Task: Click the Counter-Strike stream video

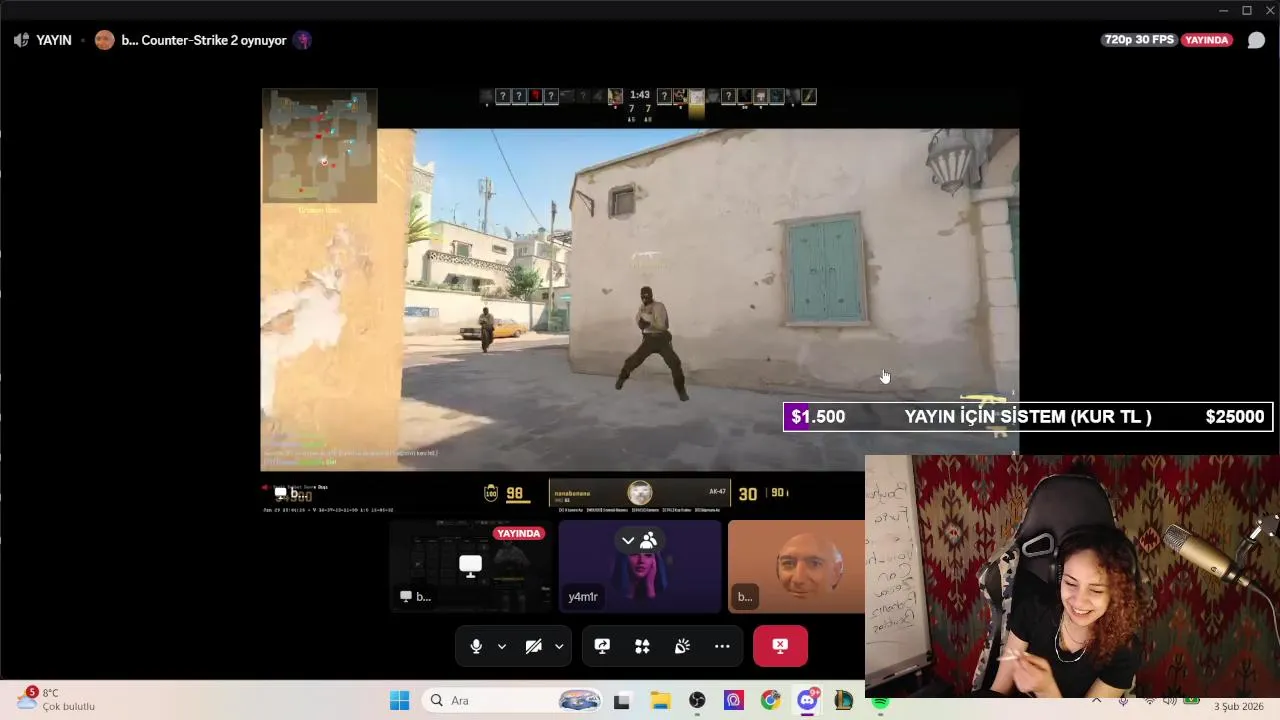Action: (640, 300)
